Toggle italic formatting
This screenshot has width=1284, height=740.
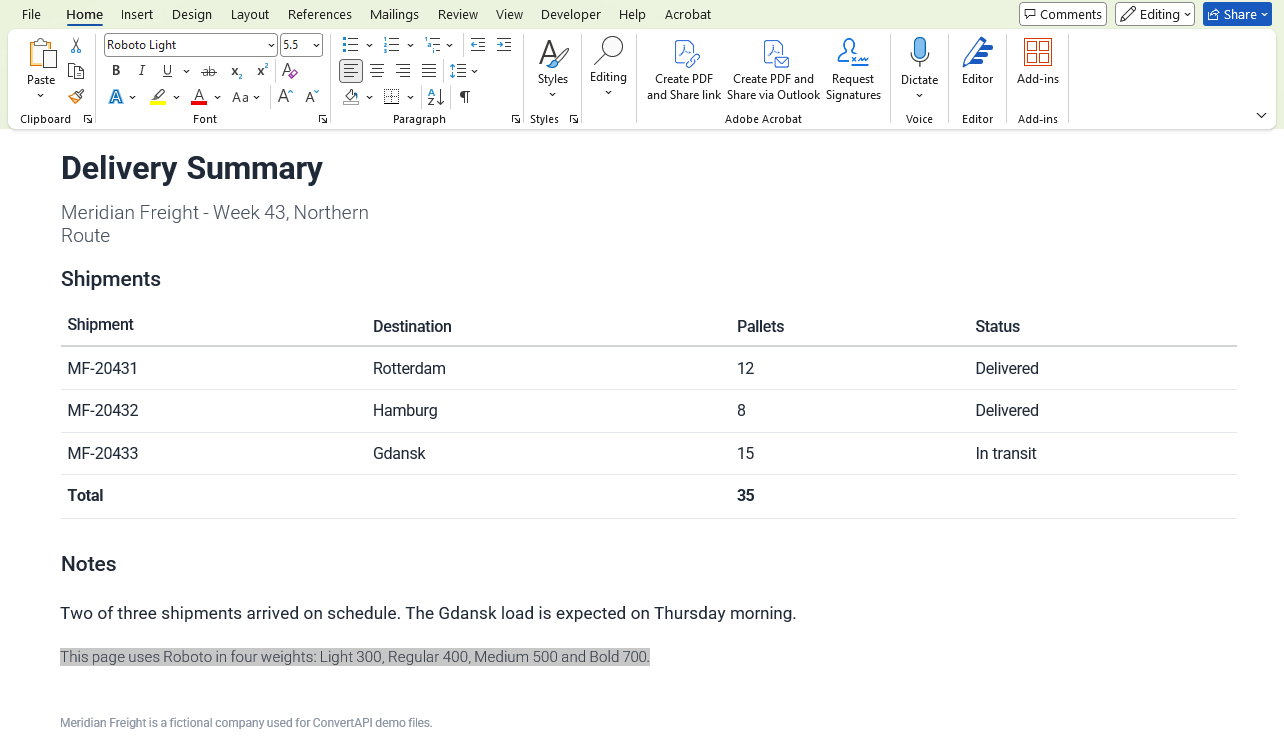(142, 71)
